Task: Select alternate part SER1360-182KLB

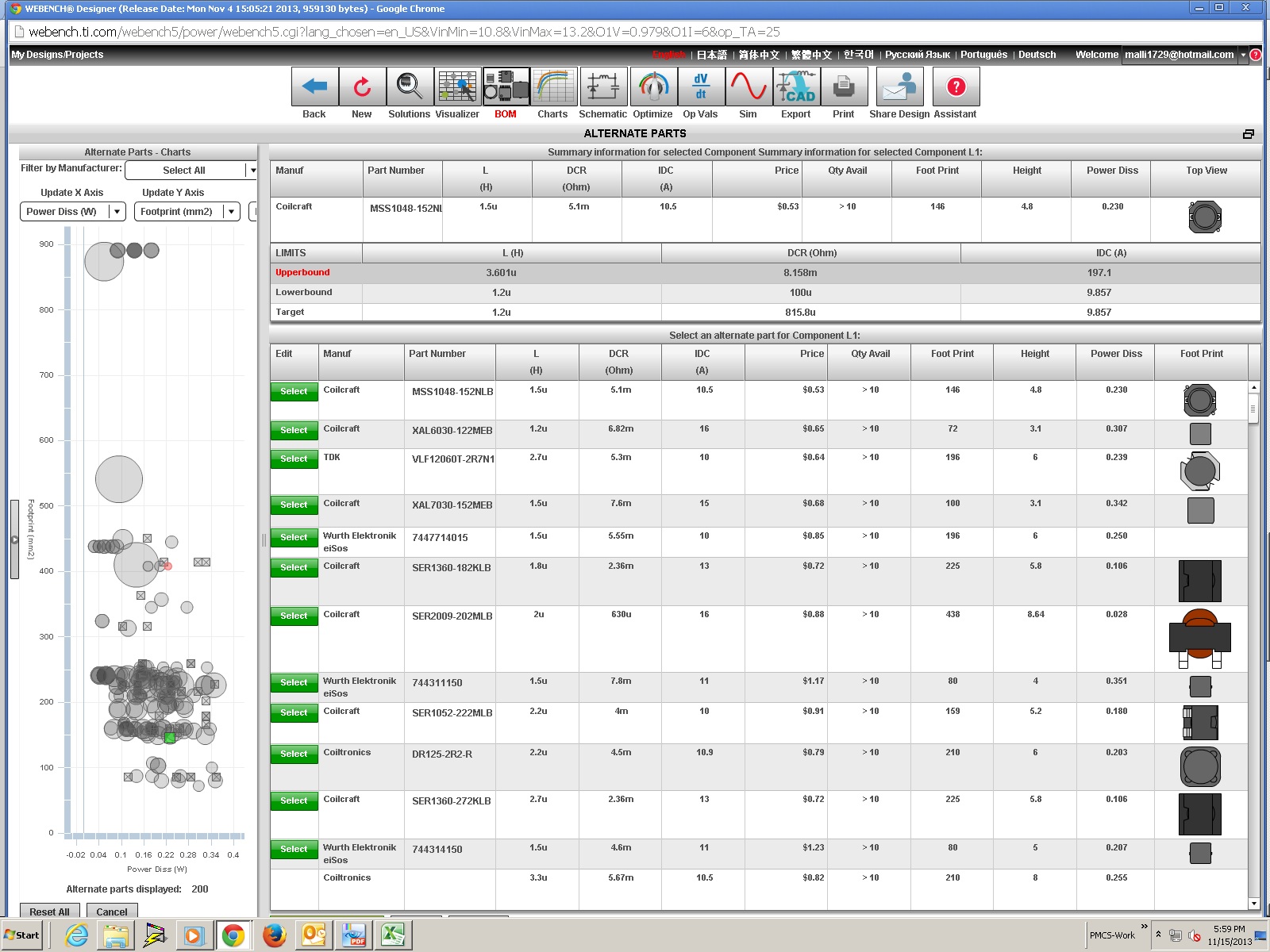Action: click(x=294, y=567)
